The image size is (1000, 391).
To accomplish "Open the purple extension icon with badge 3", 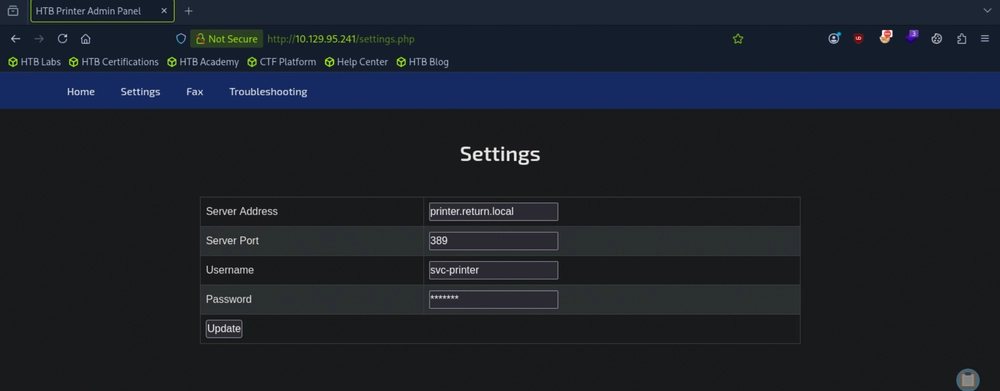I will [x=911, y=38].
